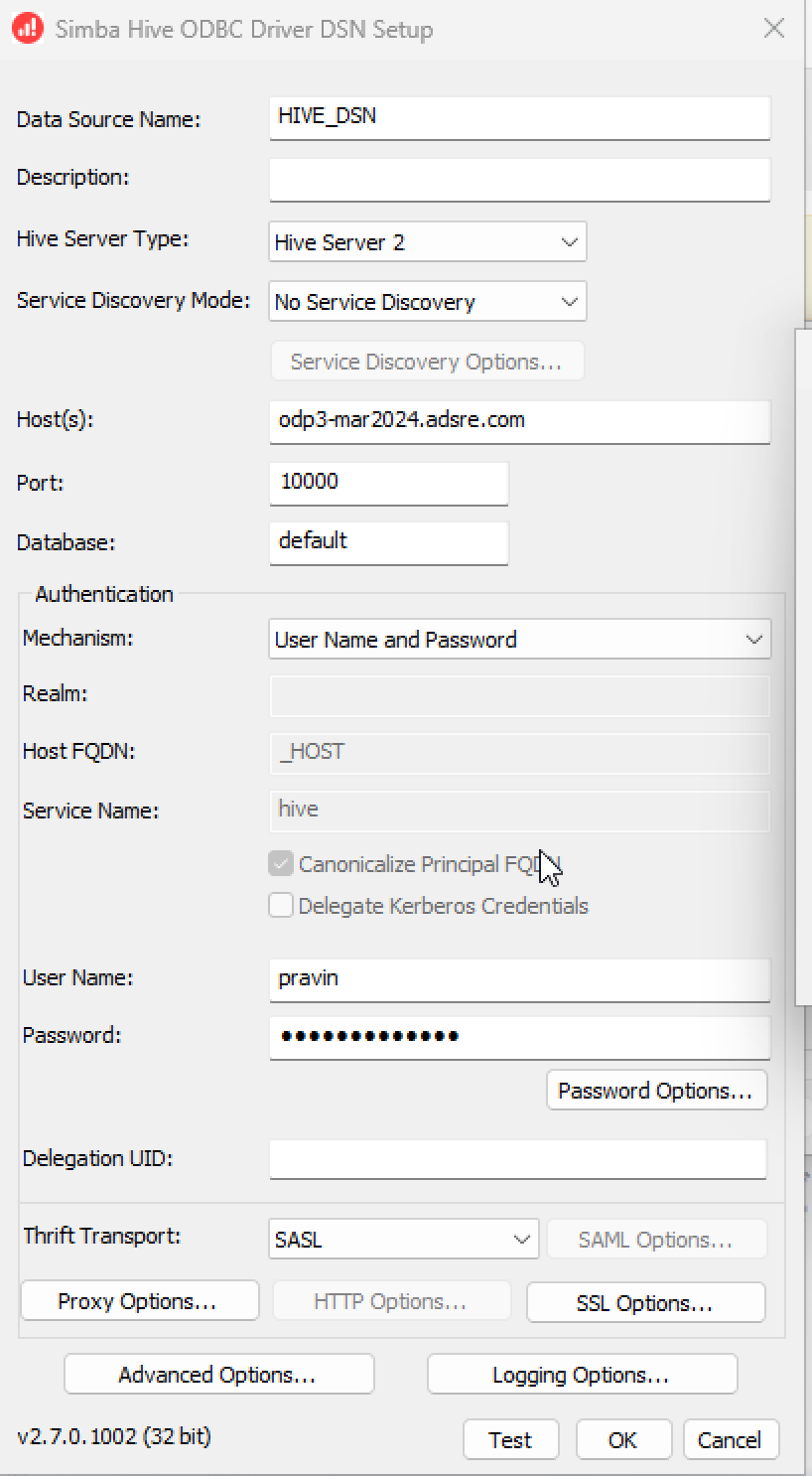Click the Test connection button

click(x=510, y=1440)
